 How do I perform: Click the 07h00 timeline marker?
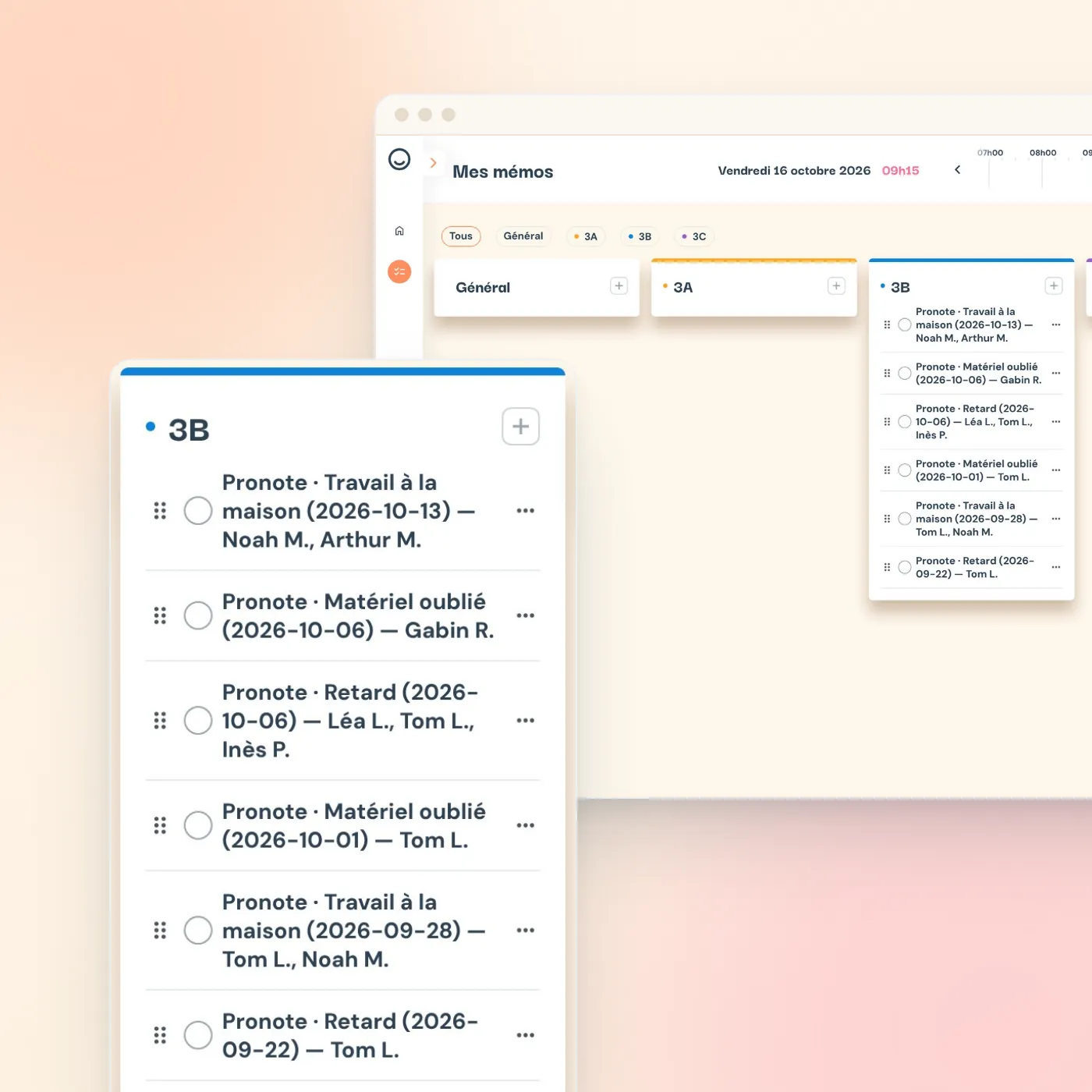click(x=990, y=153)
